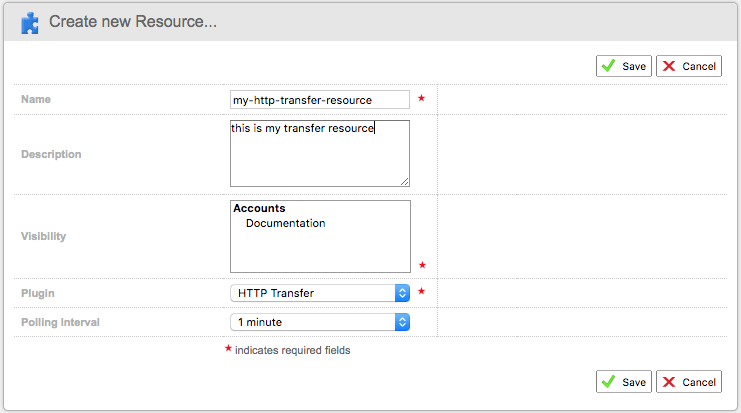Click the blue arrow stepper on Polling Interval

tap(402, 322)
